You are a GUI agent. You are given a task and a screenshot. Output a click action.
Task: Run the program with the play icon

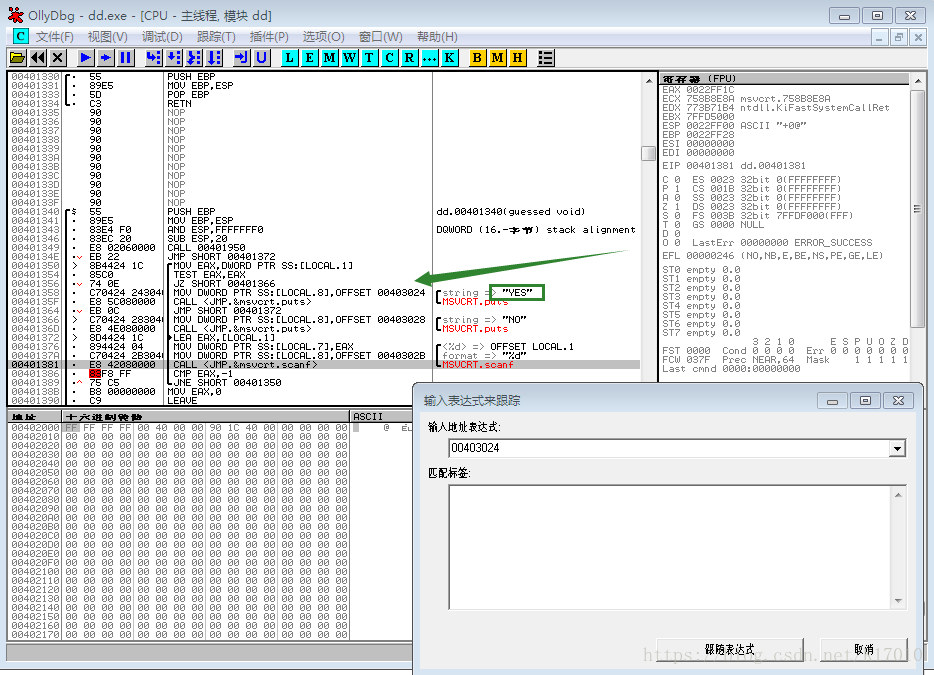[85, 58]
